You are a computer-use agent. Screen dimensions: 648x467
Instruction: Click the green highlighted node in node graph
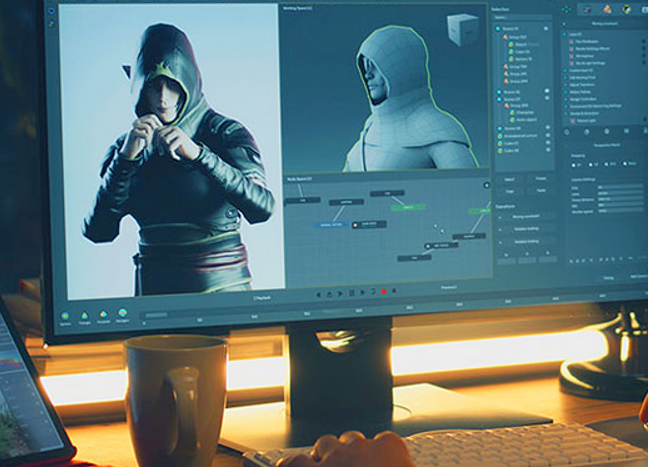click(x=408, y=207)
